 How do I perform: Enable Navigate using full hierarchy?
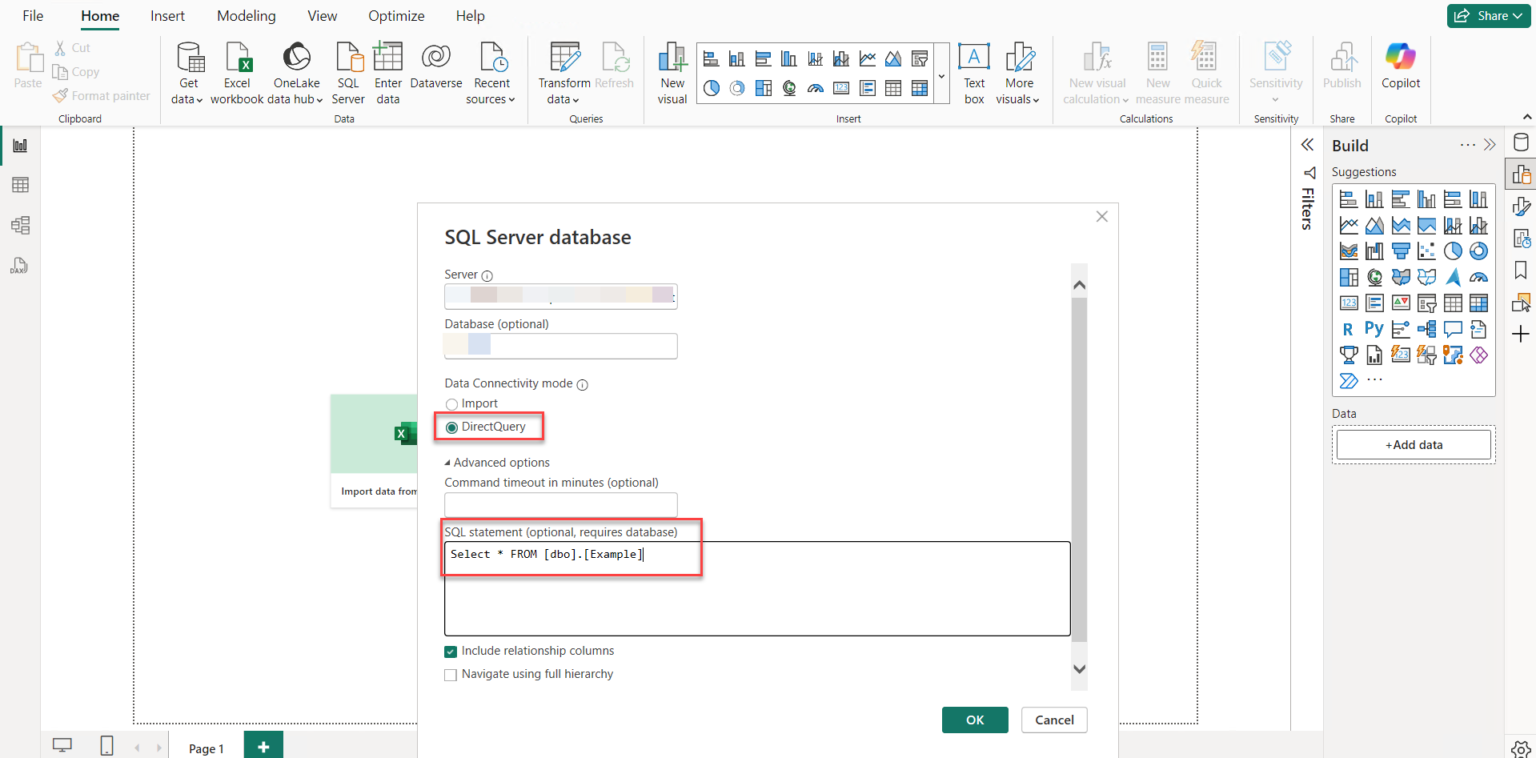pyautogui.click(x=450, y=674)
